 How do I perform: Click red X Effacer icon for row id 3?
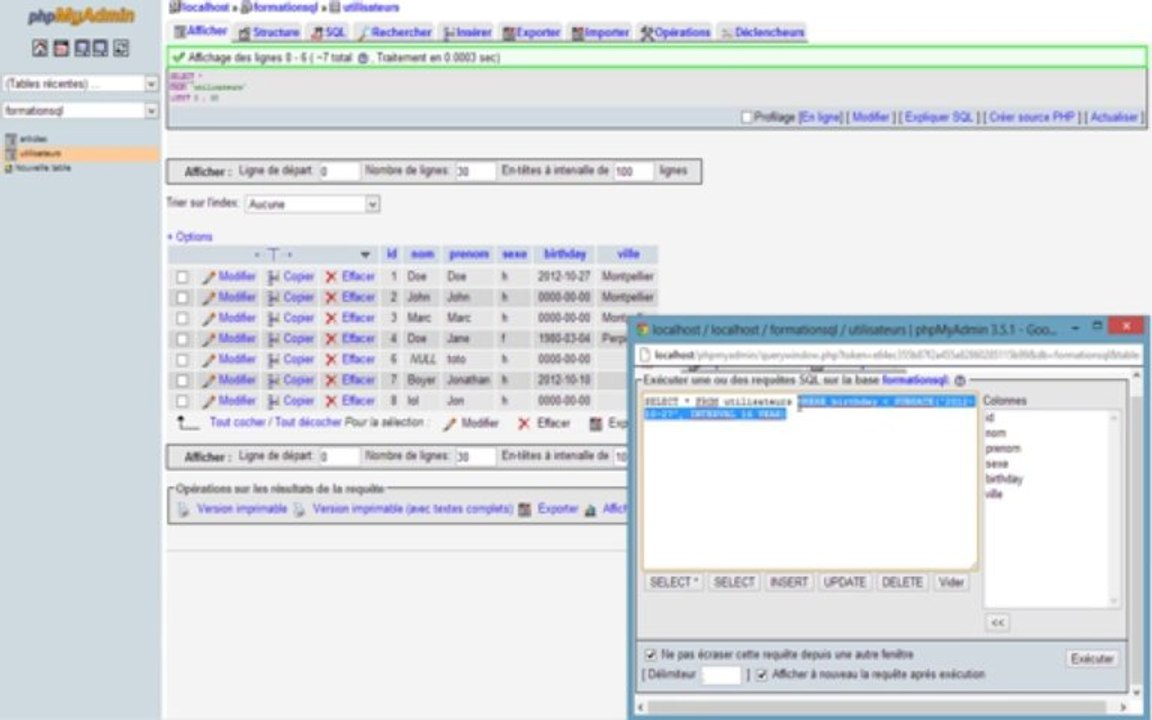coord(331,318)
